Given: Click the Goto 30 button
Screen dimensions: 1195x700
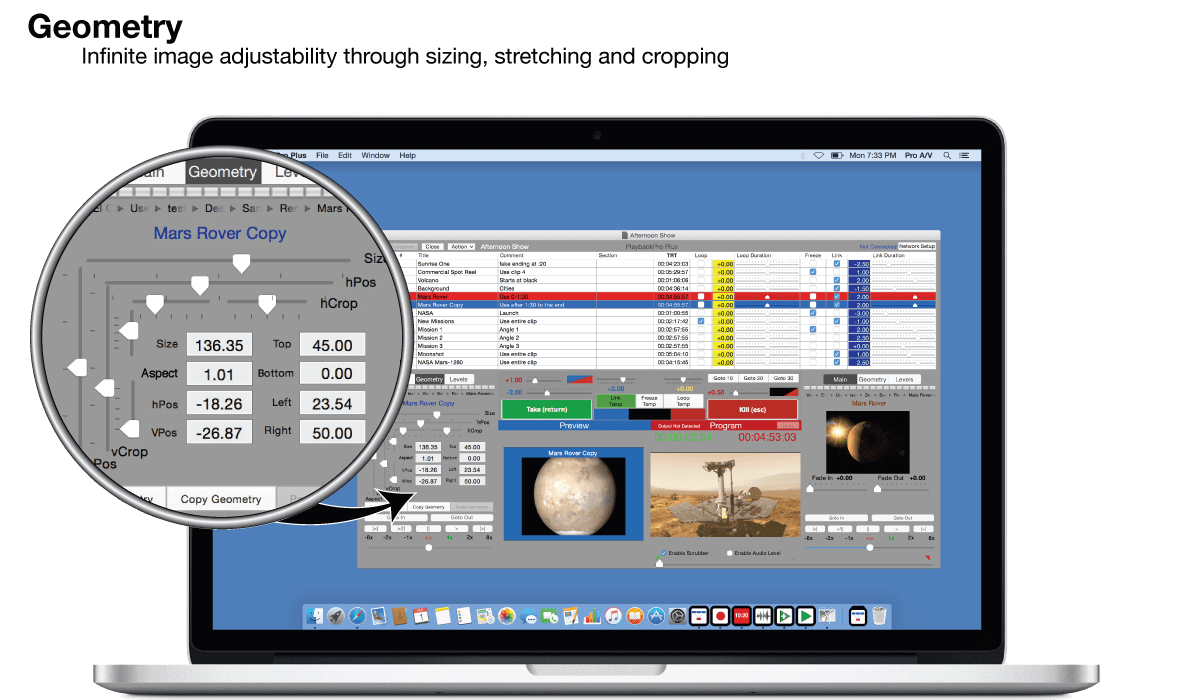Looking at the screenshot, I should [783, 378].
